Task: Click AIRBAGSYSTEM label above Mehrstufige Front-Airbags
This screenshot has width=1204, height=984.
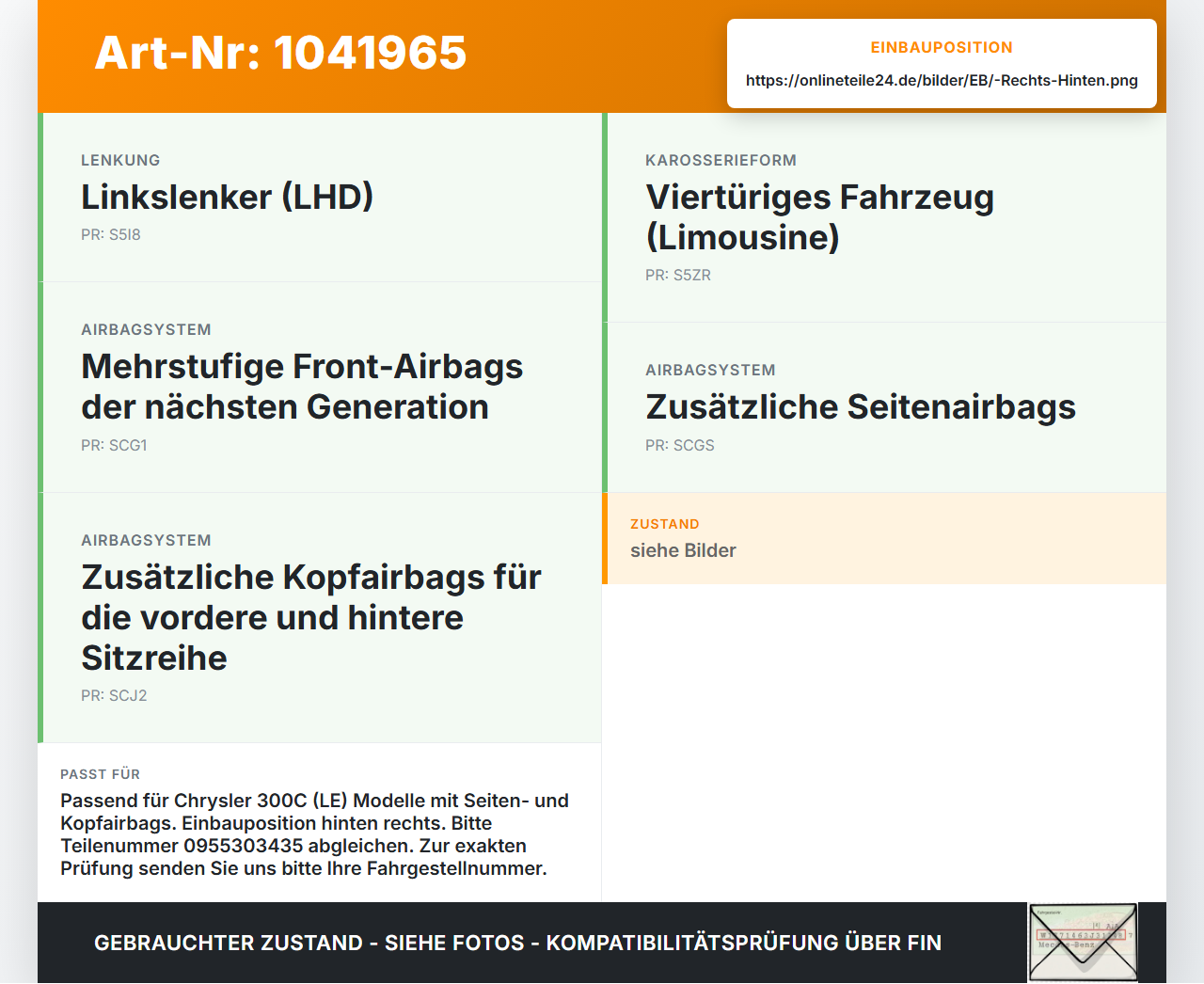Action: point(146,329)
